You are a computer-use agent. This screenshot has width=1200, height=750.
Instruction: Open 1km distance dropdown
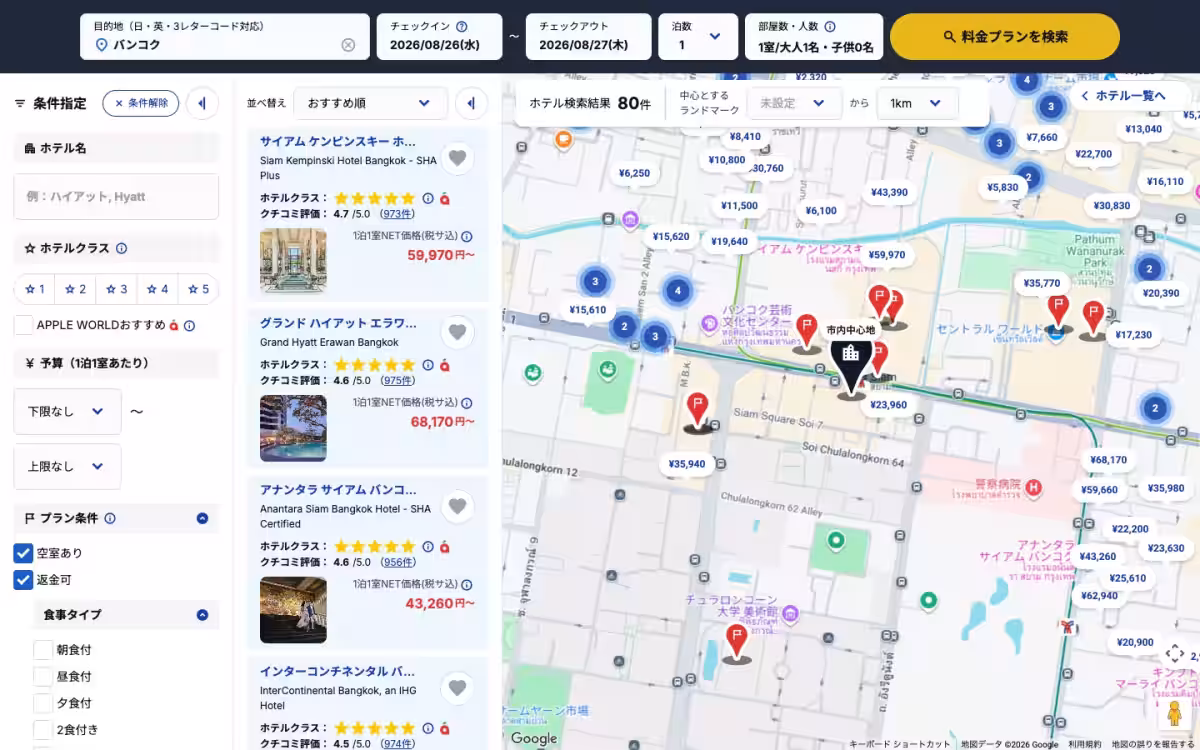[917, 103]
